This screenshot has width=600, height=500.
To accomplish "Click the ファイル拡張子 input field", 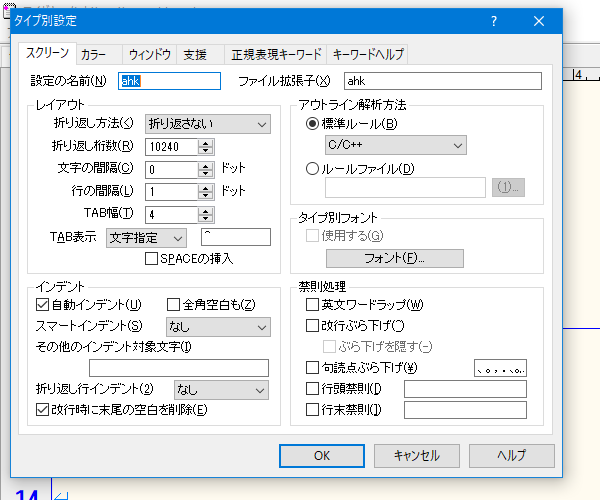I will click(x=443, y=81).
